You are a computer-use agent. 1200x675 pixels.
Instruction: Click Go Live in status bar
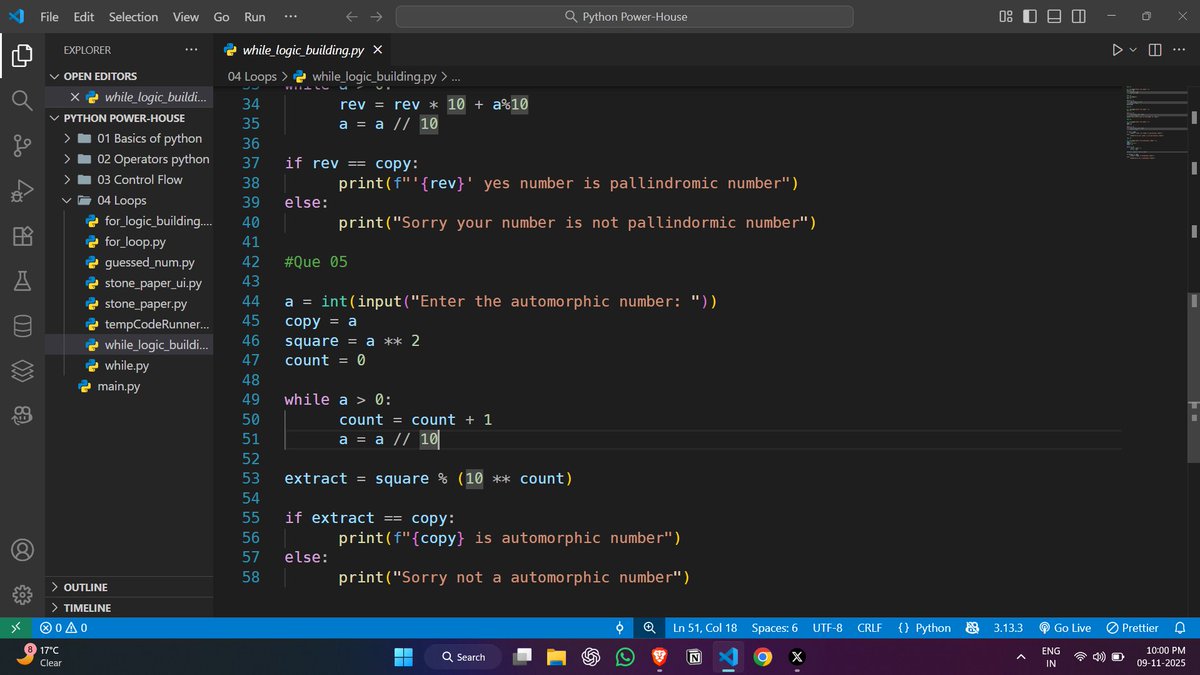(x=1065, y=628)
